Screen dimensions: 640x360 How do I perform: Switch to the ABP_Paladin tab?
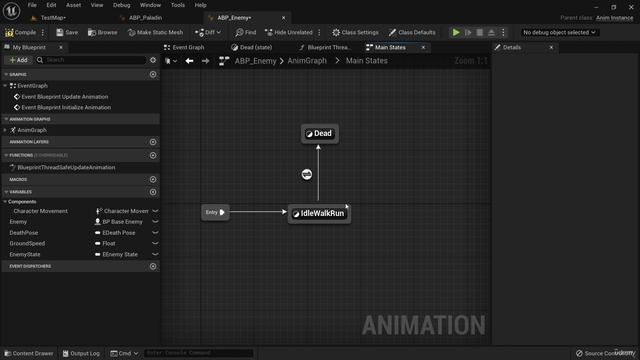[145, 18]
